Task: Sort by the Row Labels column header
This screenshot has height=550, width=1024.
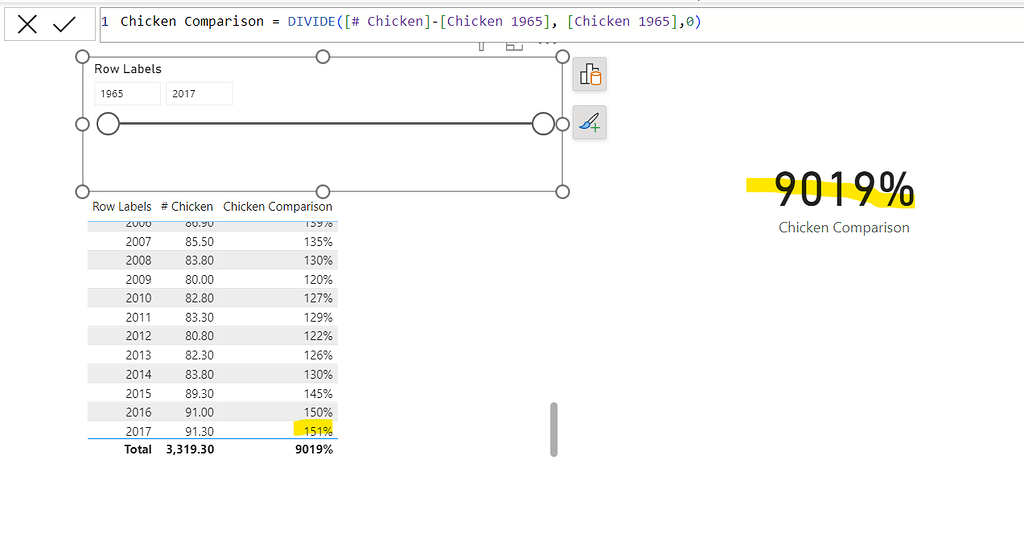Action: [x=122, y=207]
